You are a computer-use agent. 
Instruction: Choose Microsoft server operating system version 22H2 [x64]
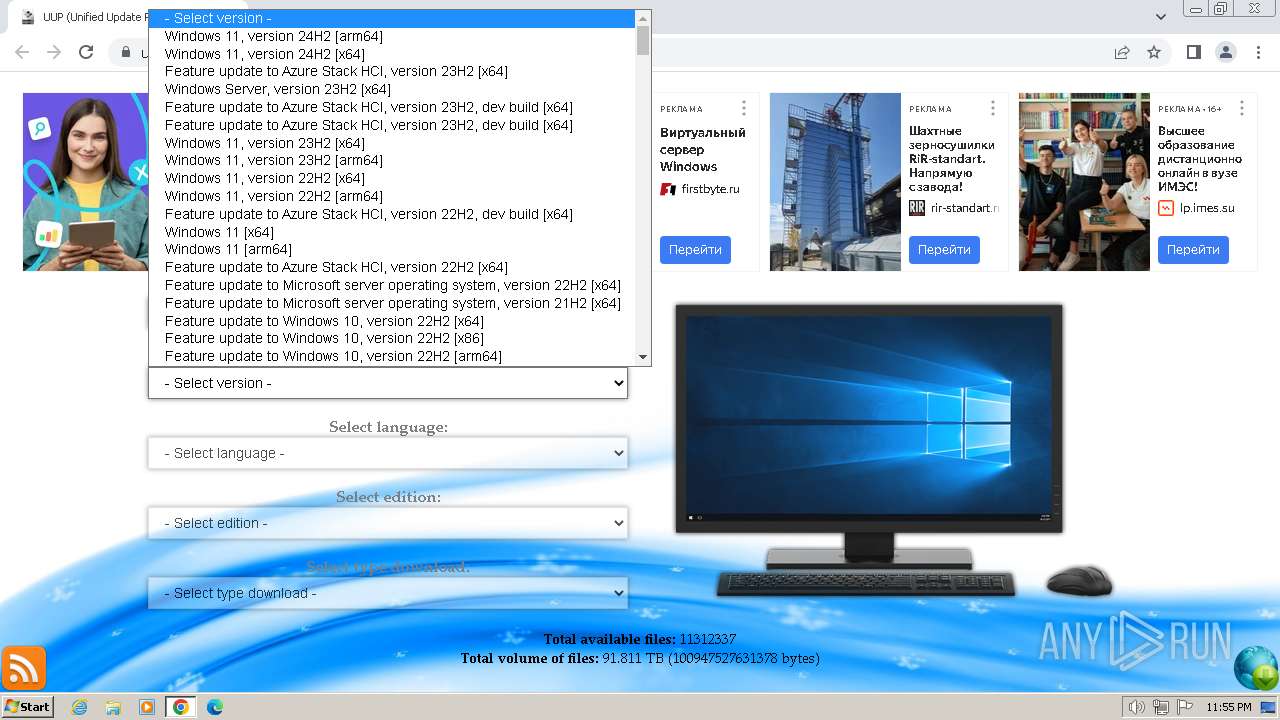point(392,285)
